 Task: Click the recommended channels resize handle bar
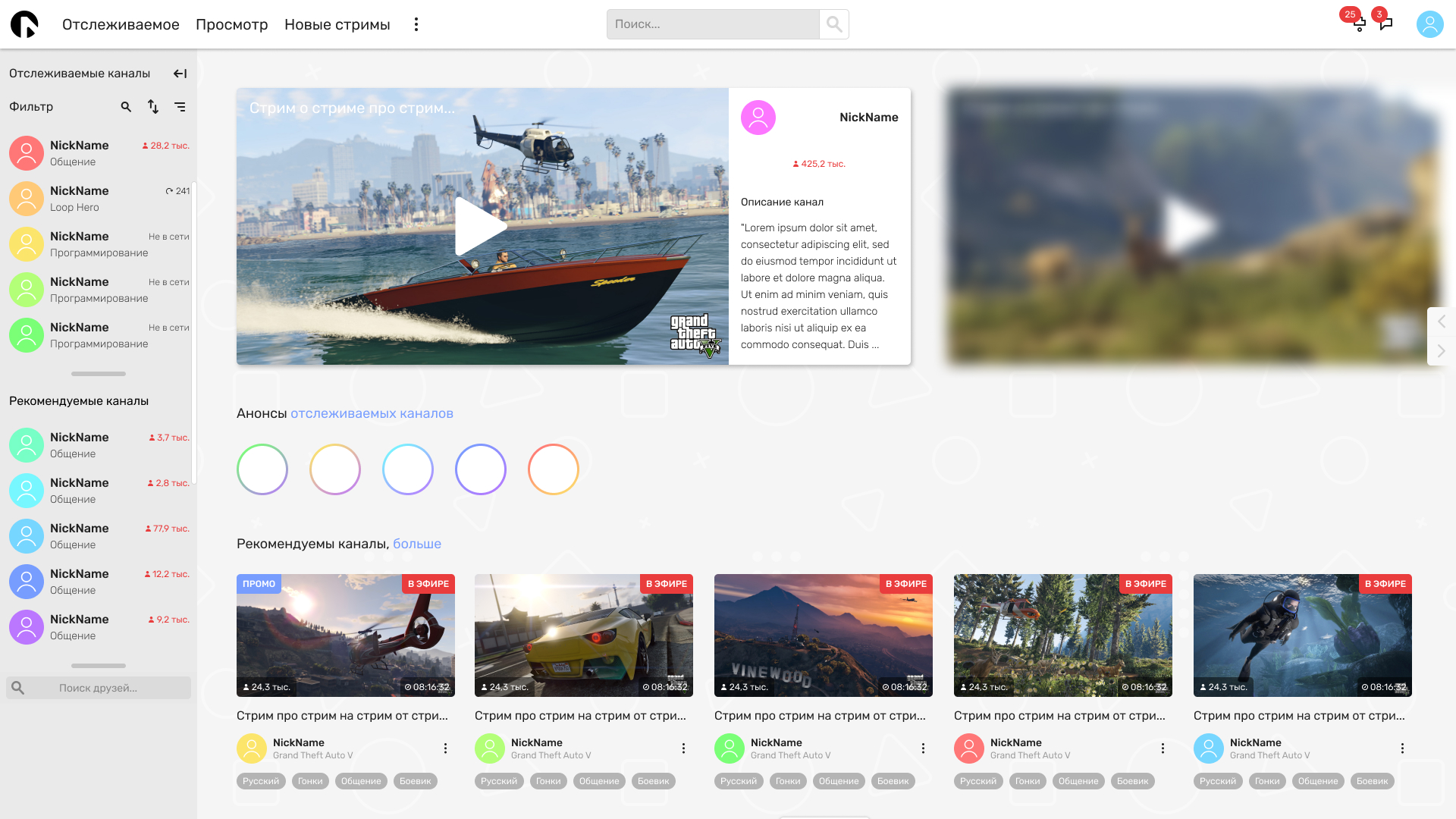pyautogui.click(x=99, y=666)
